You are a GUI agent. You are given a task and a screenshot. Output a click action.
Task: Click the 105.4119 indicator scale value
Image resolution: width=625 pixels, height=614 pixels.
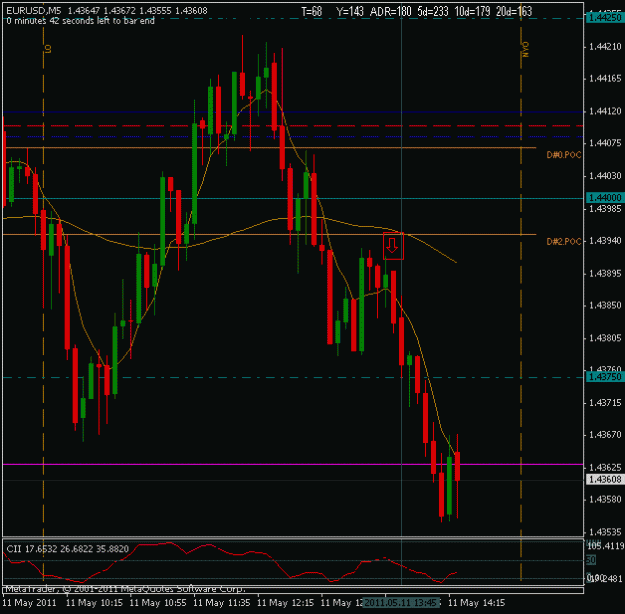point(605,546)
